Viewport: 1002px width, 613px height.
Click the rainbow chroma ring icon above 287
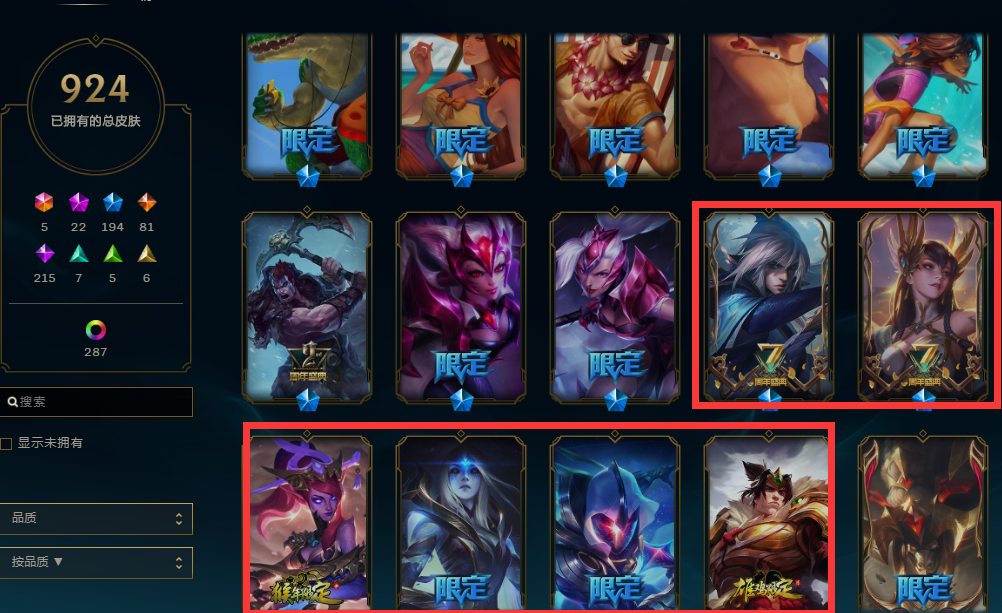click(x=96, y=330)
